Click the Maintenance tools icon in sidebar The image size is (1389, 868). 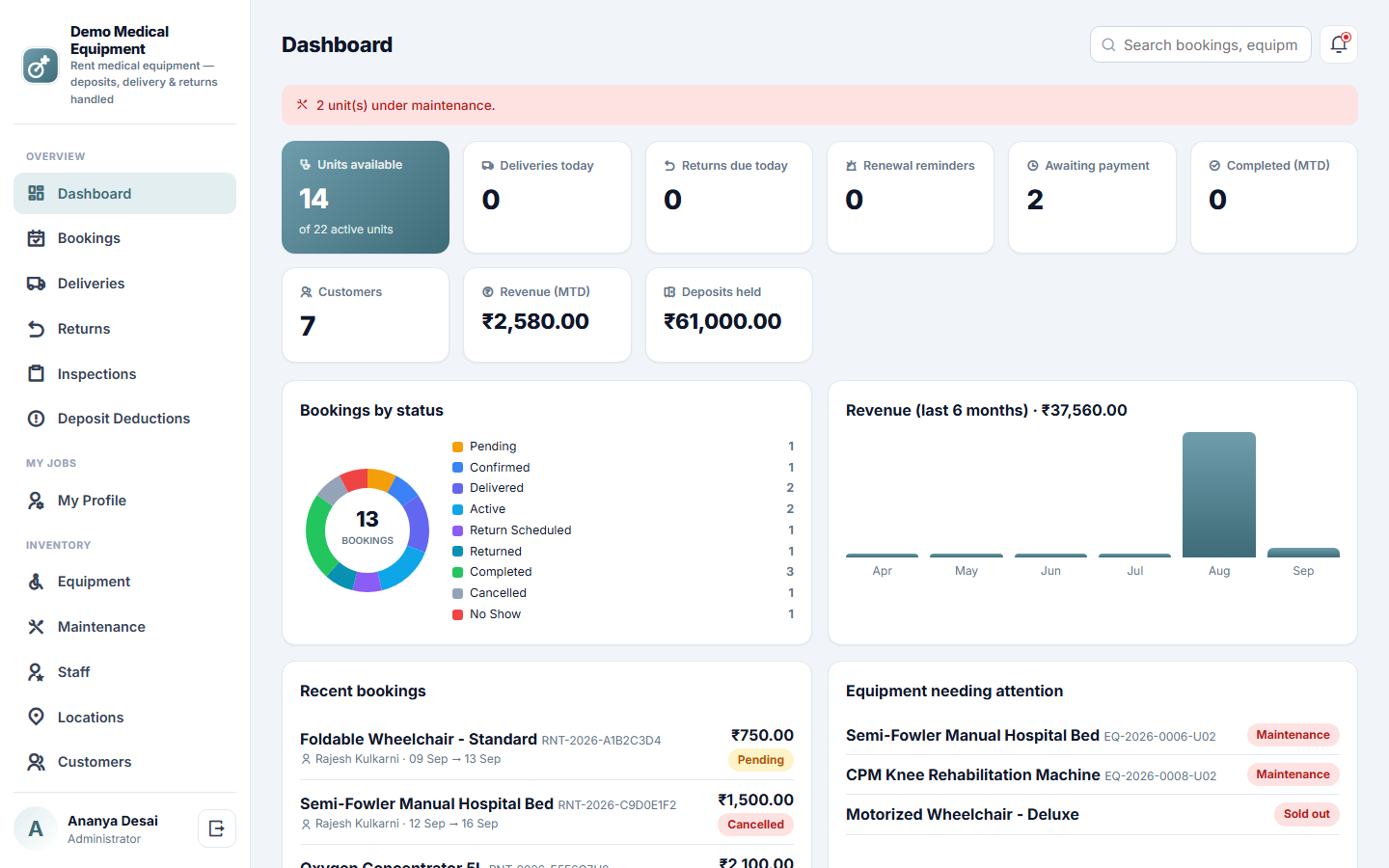click(x=37, y=627)
